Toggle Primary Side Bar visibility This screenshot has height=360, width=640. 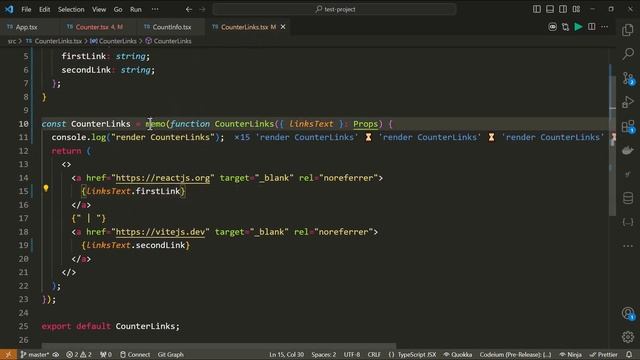point(537,9)
